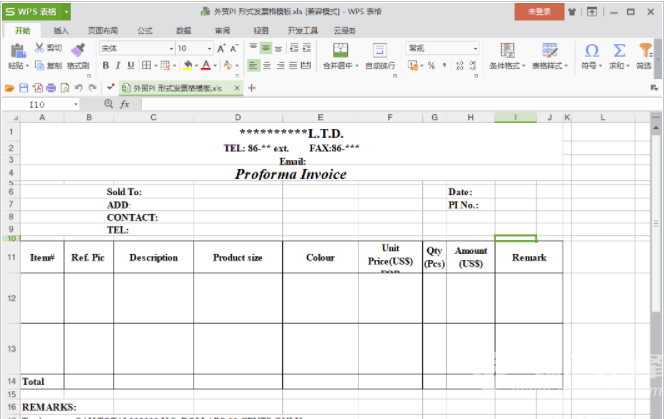Click the Sum (求和) sigma icon

click(619, 51)
